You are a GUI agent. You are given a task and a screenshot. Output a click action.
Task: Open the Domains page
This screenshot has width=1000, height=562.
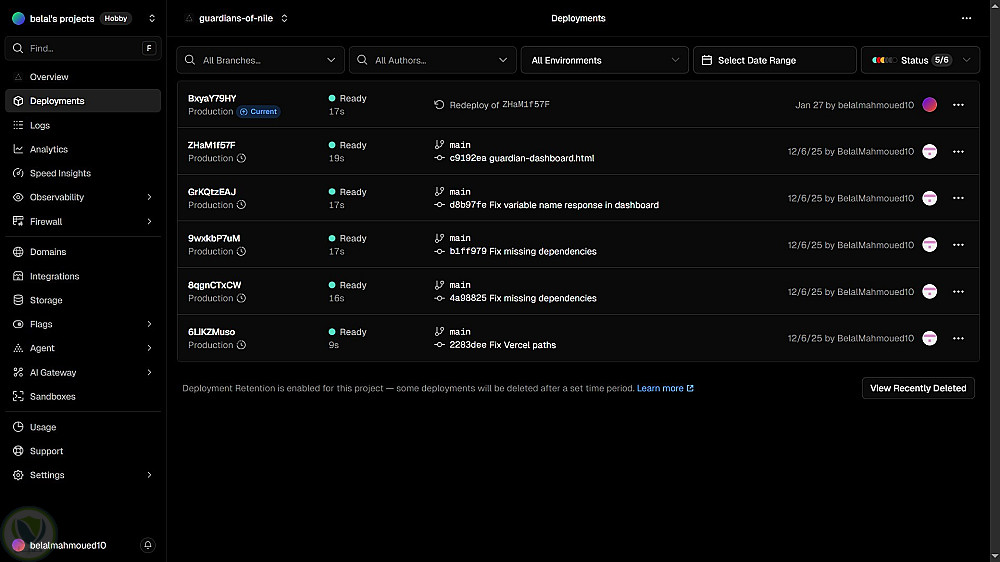pyautogui.click(x=48, y=252)
